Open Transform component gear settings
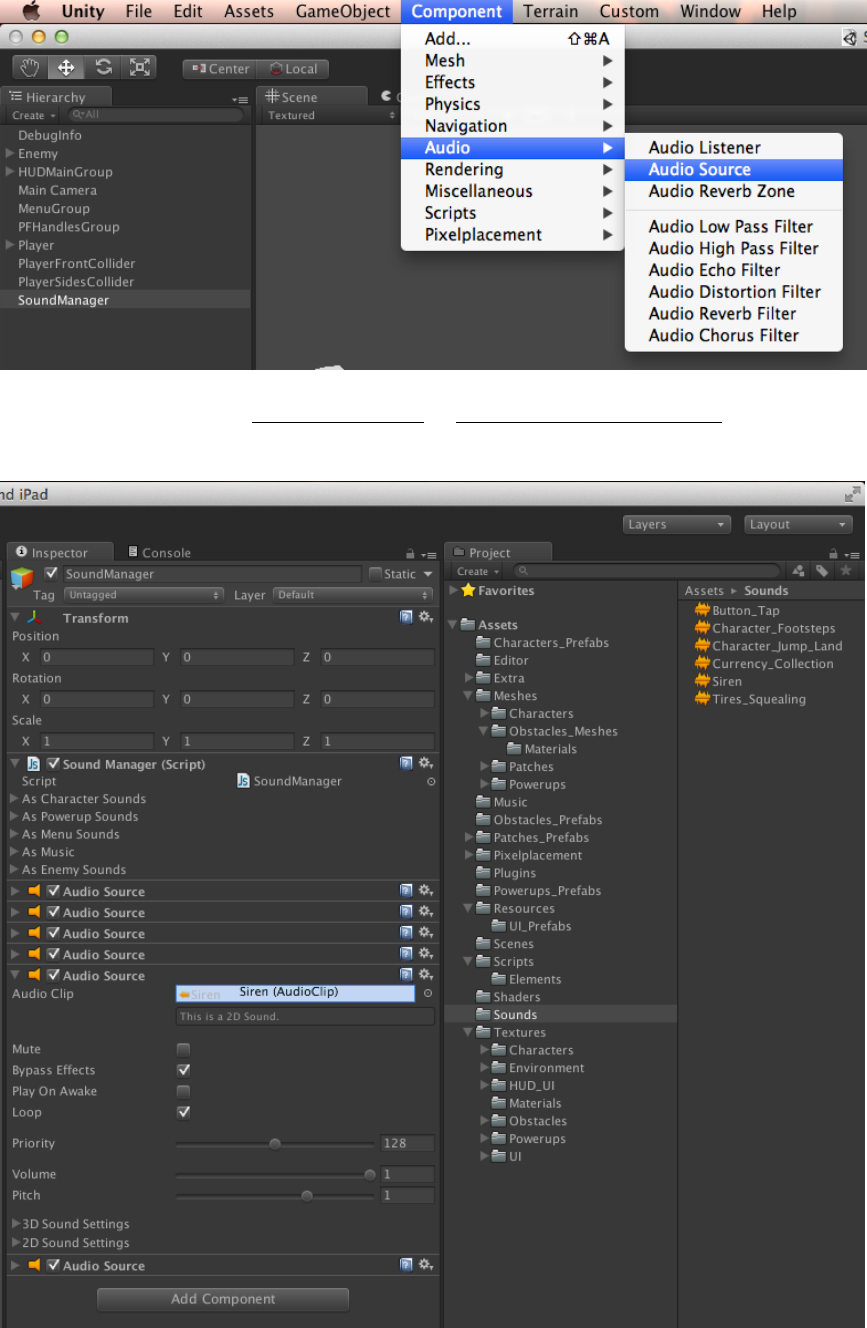Screen dimensions: 867x1328 click(425, 618)
